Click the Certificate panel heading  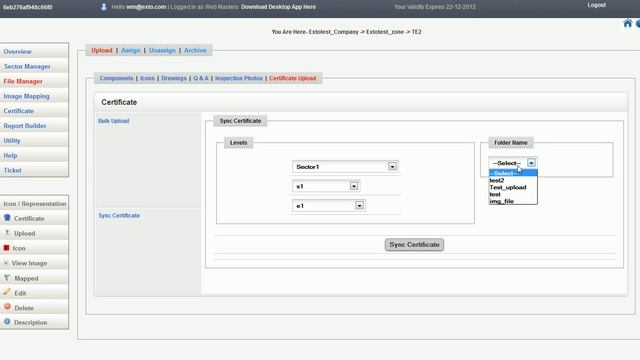(x=119, y=102)
